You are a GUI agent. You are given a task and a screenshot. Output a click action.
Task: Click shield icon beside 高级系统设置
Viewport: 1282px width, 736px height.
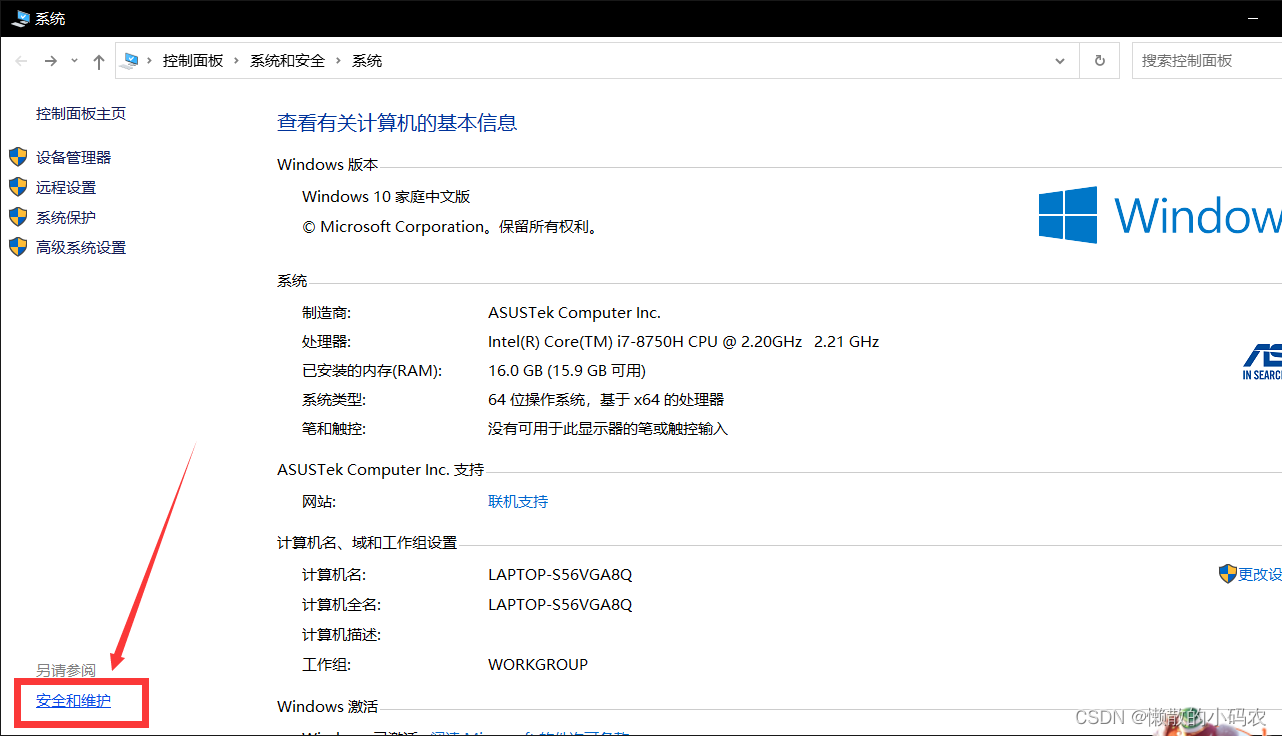pyautogui.click(x=18, y=247)
